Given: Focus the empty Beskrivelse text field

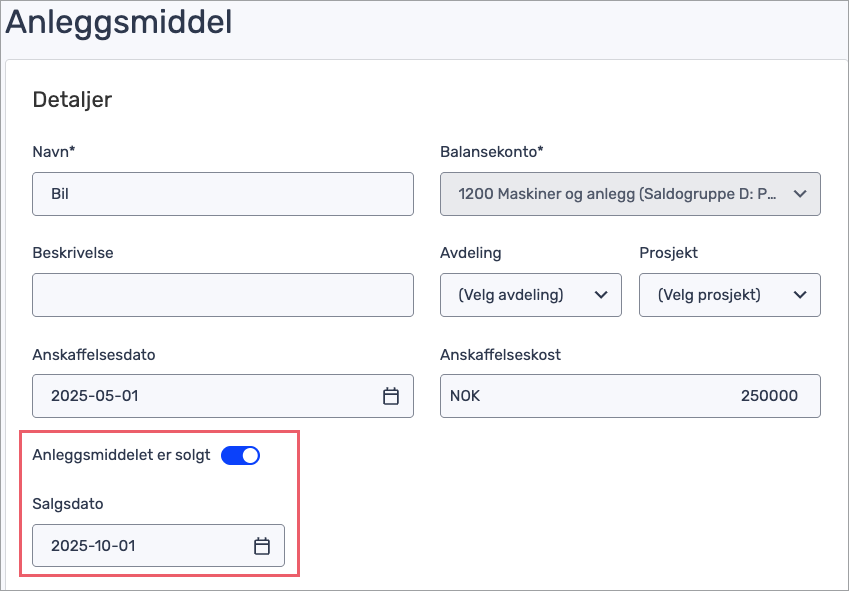Looking at the screenshot, I should [223, 295].
